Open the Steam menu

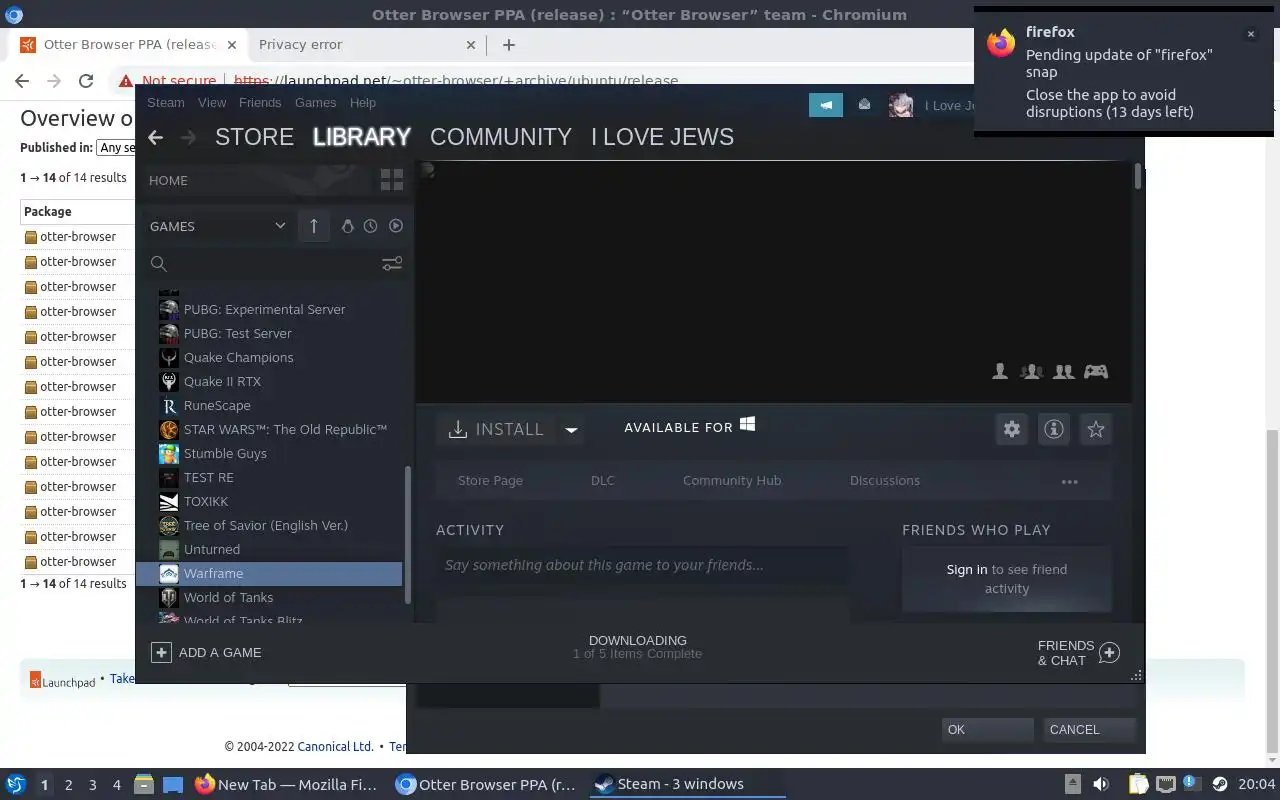pos(166,102)
